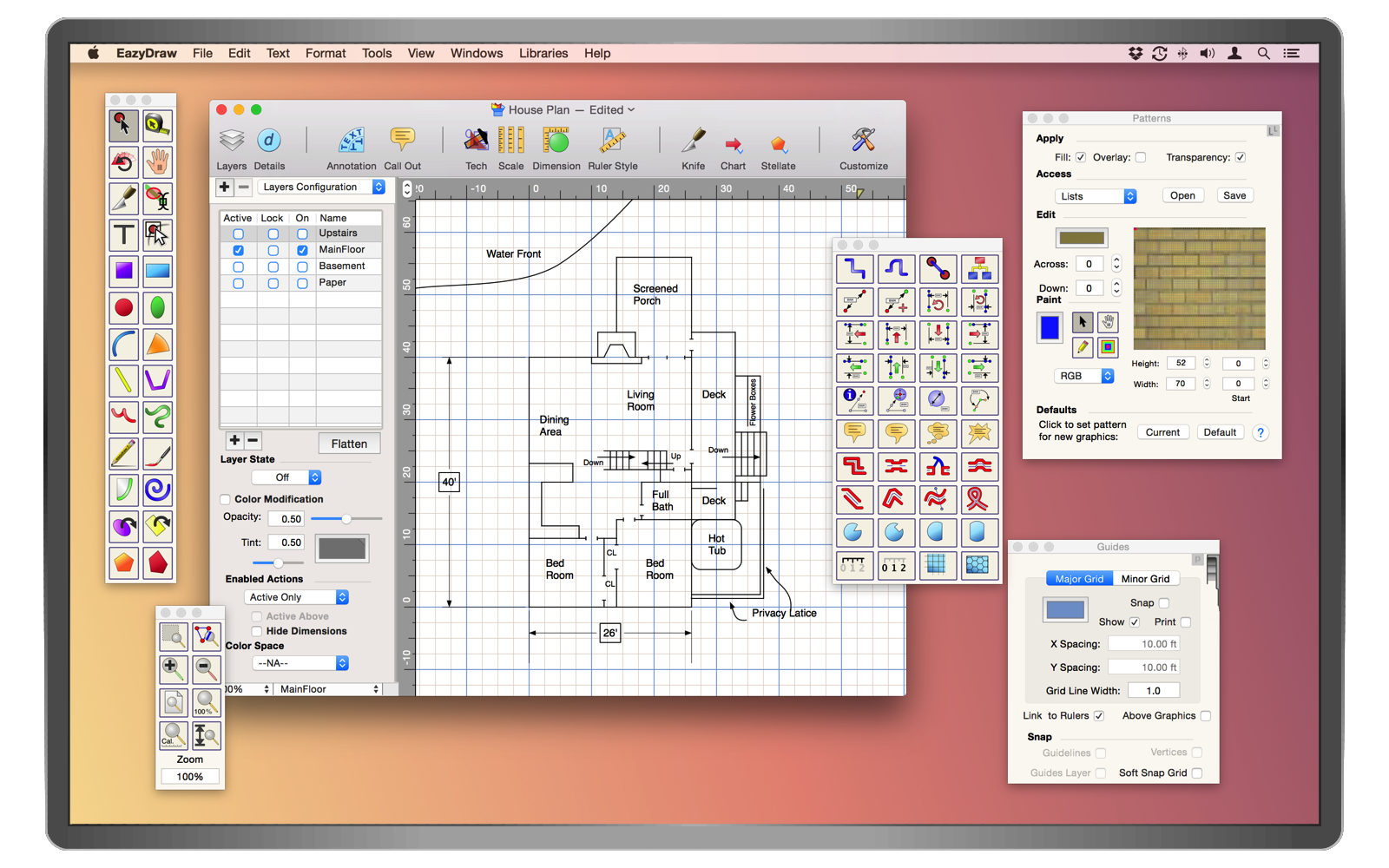Click the zoom out magnifier icon
The height and width of the screenshot is (868, 1389).
coord(206,668)
